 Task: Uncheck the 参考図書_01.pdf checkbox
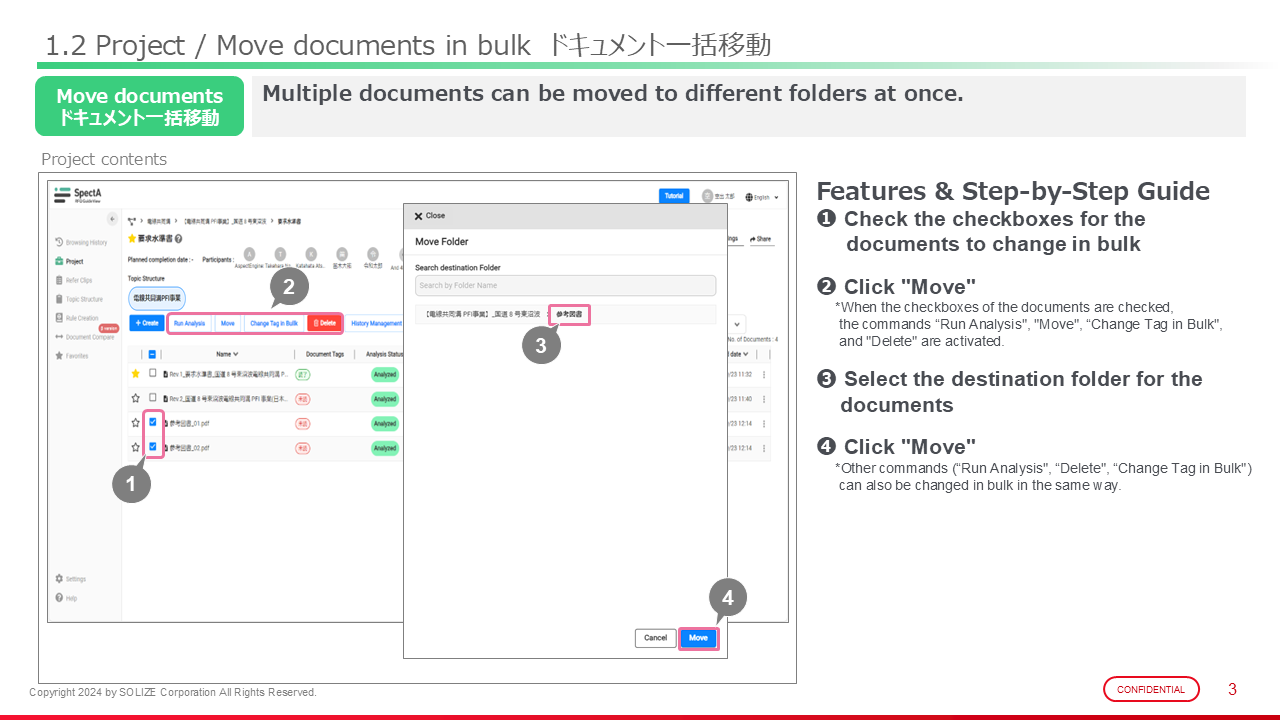point(153,422)
